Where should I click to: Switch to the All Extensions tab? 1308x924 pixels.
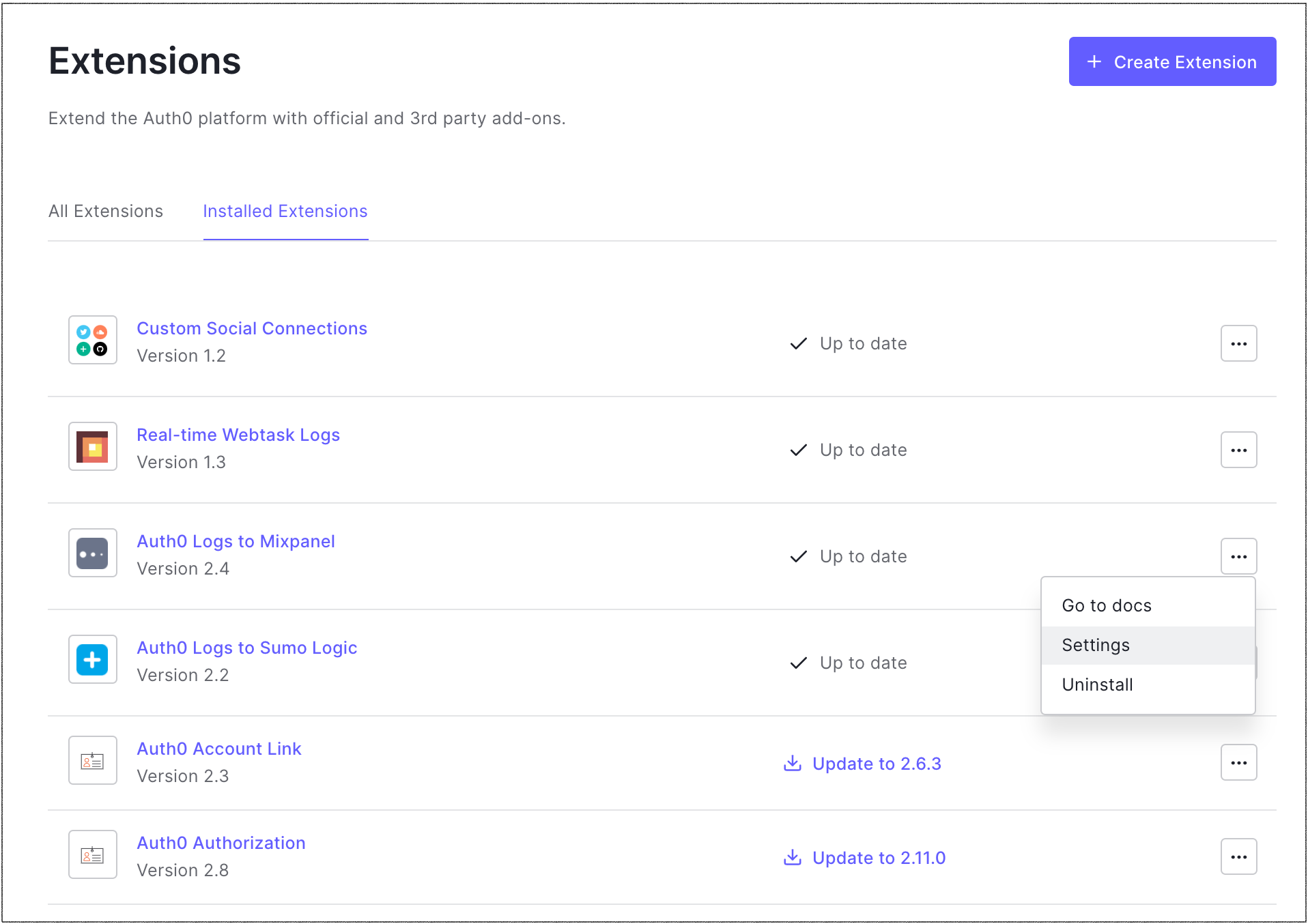106,212
